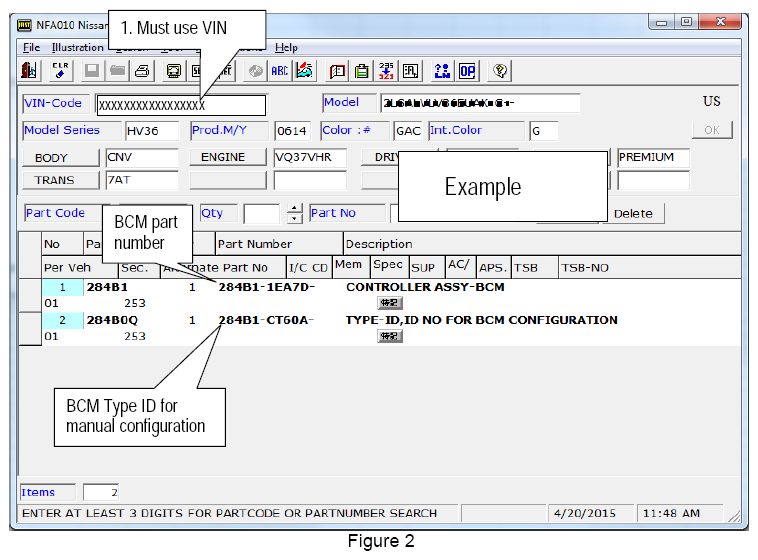Click the time 11:48 AM in status bar
The image size is (758, 560).
[671, 513]
